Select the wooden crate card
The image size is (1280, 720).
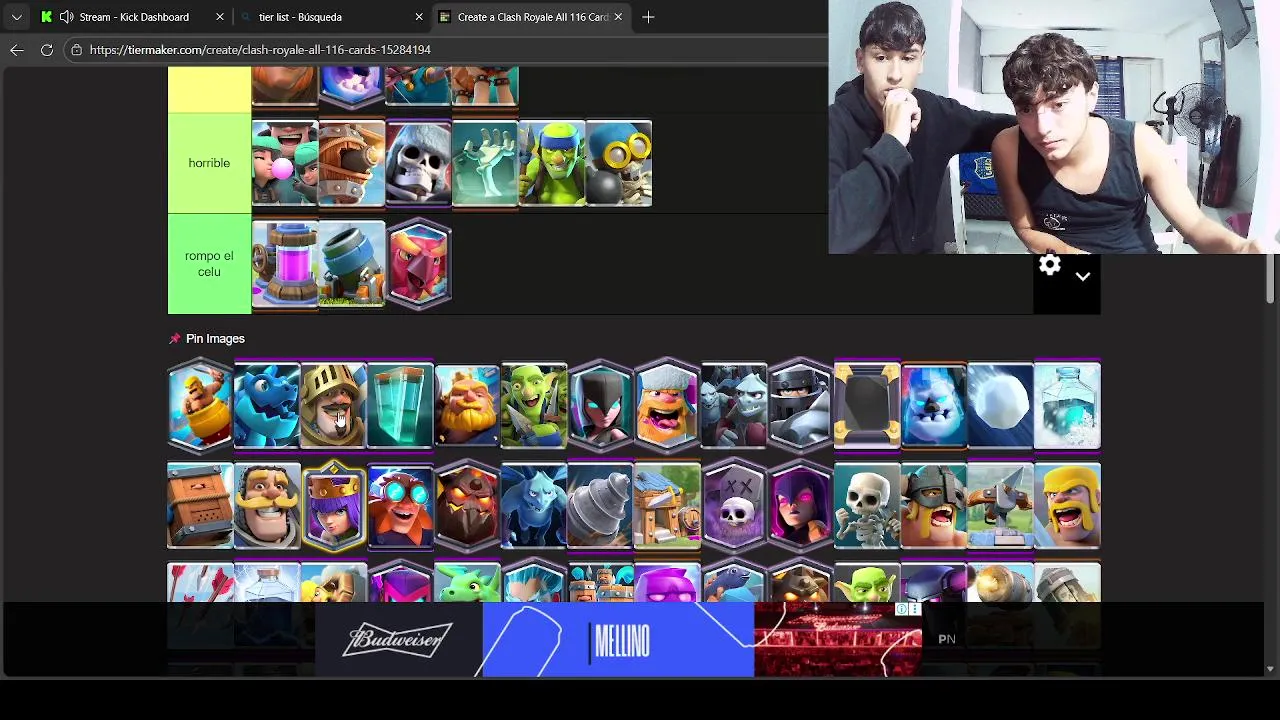[x=200, y=506]
